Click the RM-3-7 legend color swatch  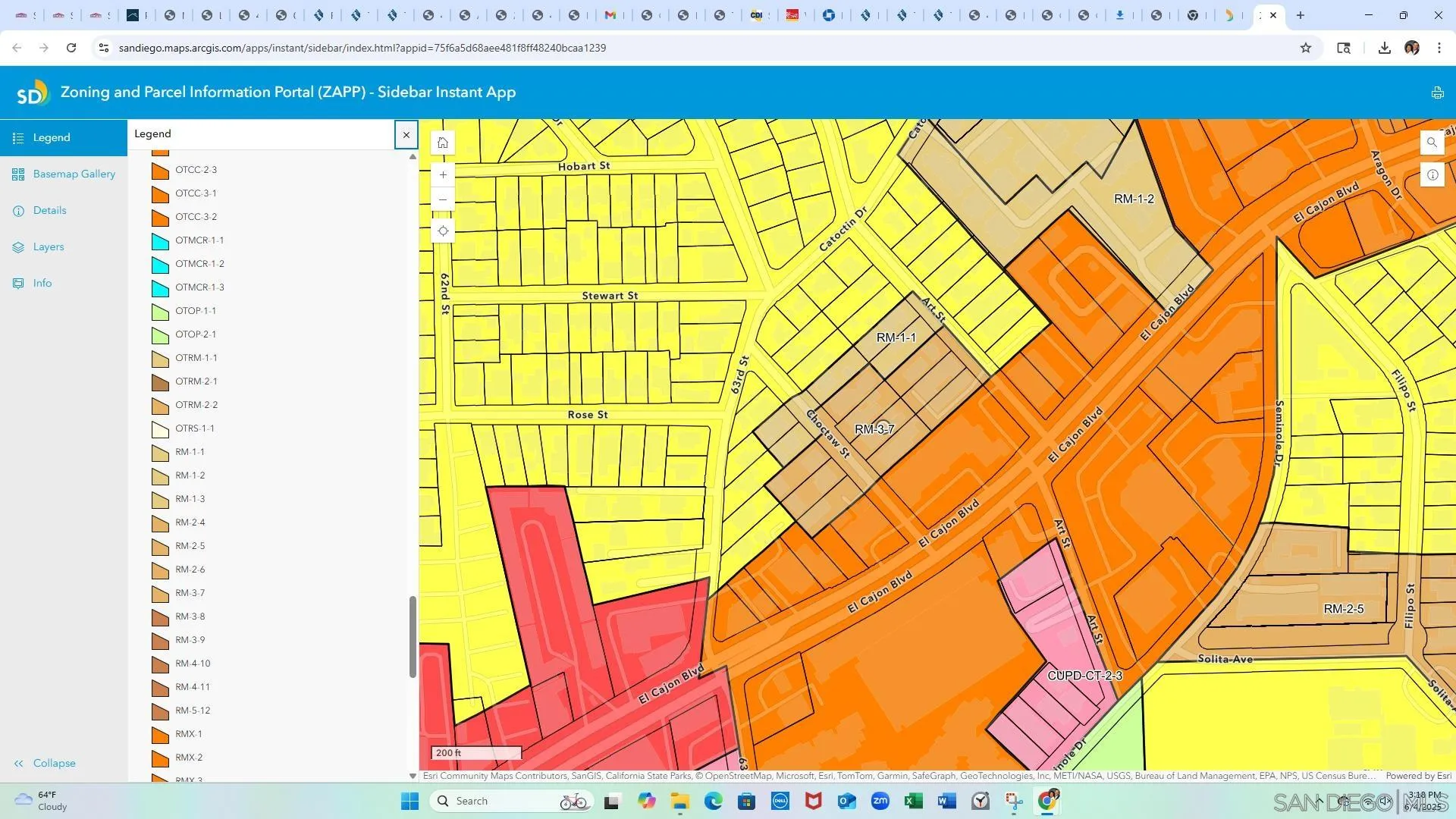(160, 594)
